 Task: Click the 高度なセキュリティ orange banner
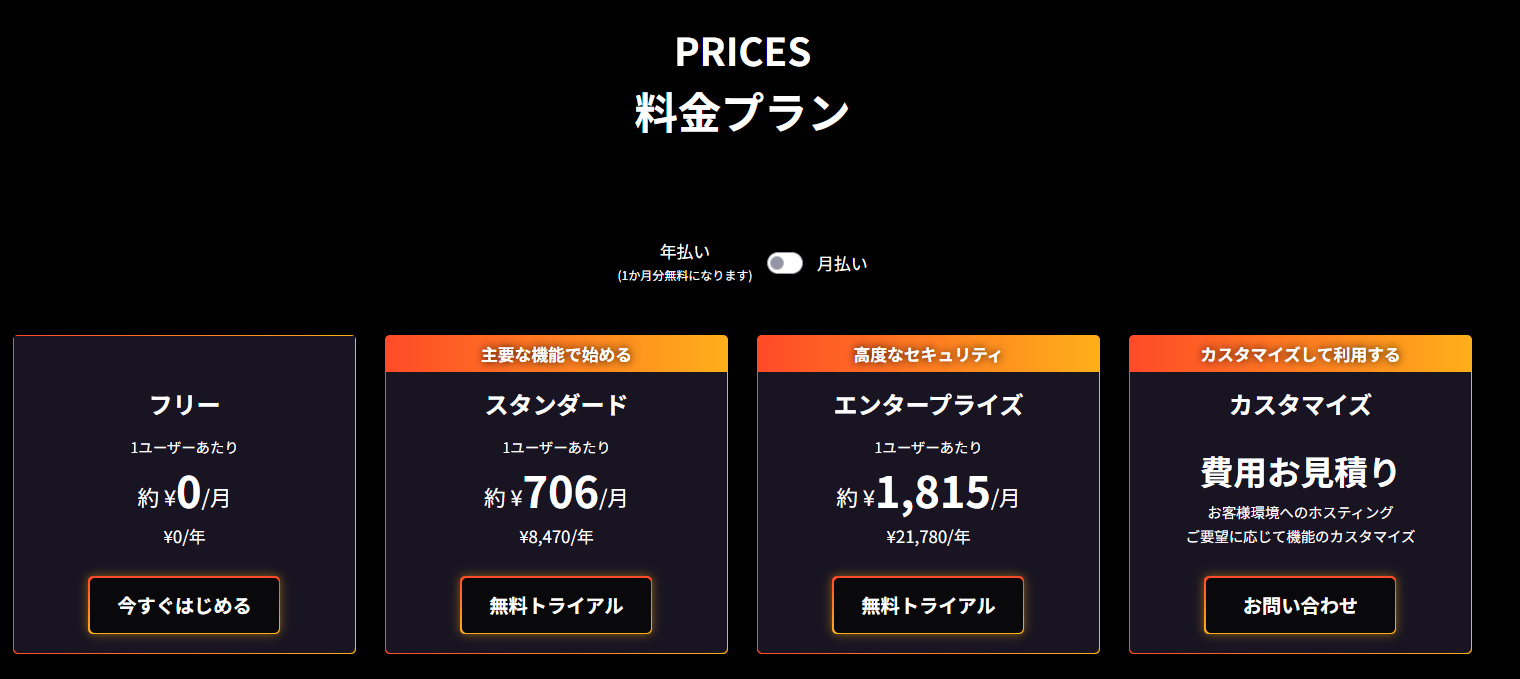click(928, 354)
